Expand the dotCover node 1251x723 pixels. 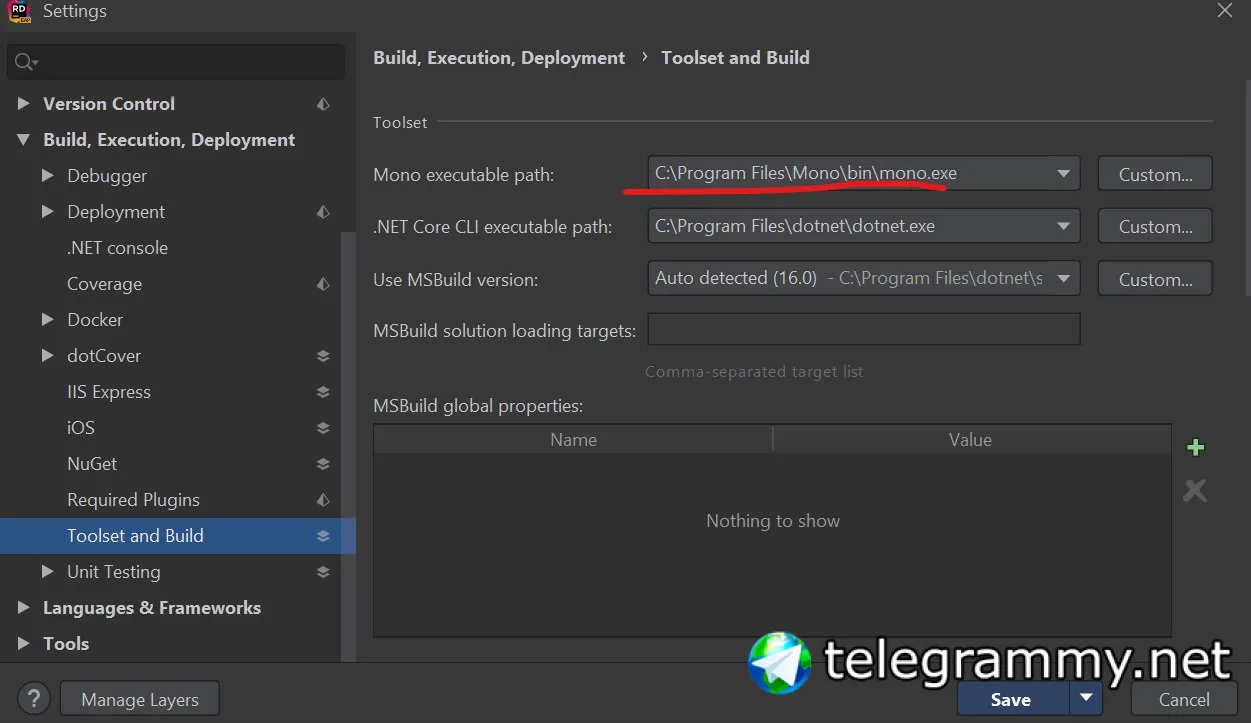tap(47, 356)
